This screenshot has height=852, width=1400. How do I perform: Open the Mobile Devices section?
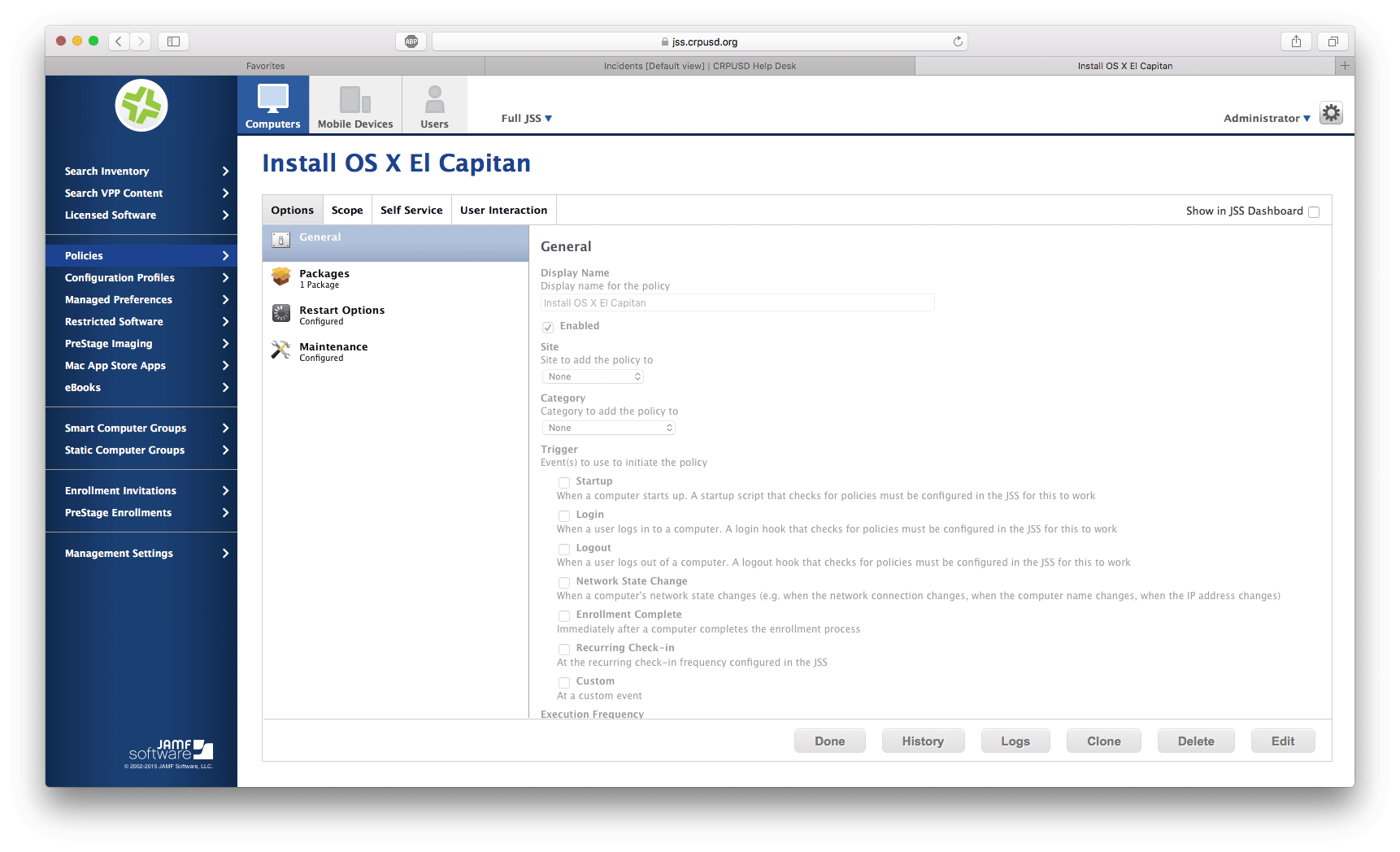[355, 104]
